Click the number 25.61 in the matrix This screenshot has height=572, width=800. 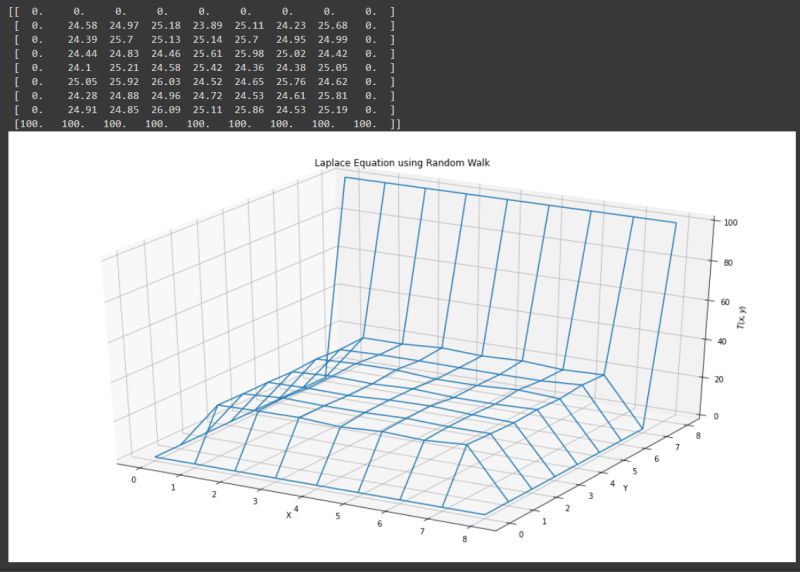tap(208, 54)
